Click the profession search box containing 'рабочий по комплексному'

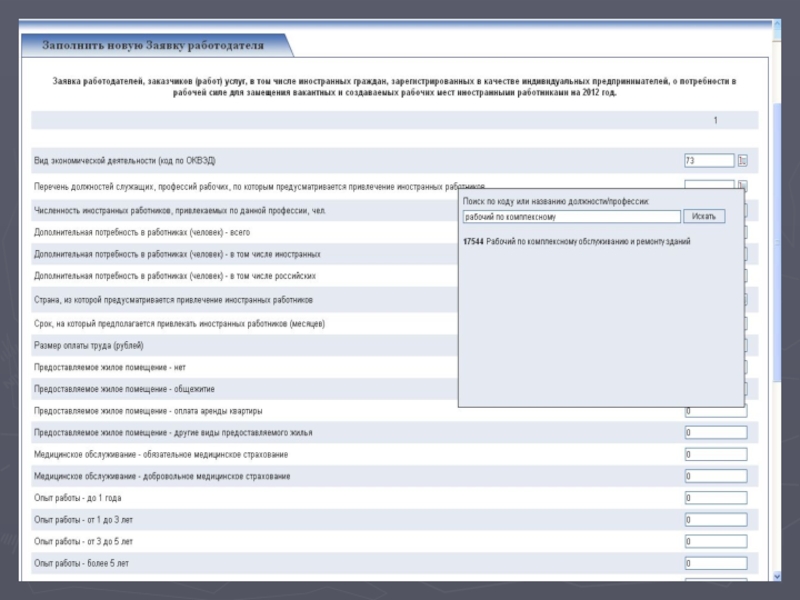pyautogui.click(x=571, y=217)
